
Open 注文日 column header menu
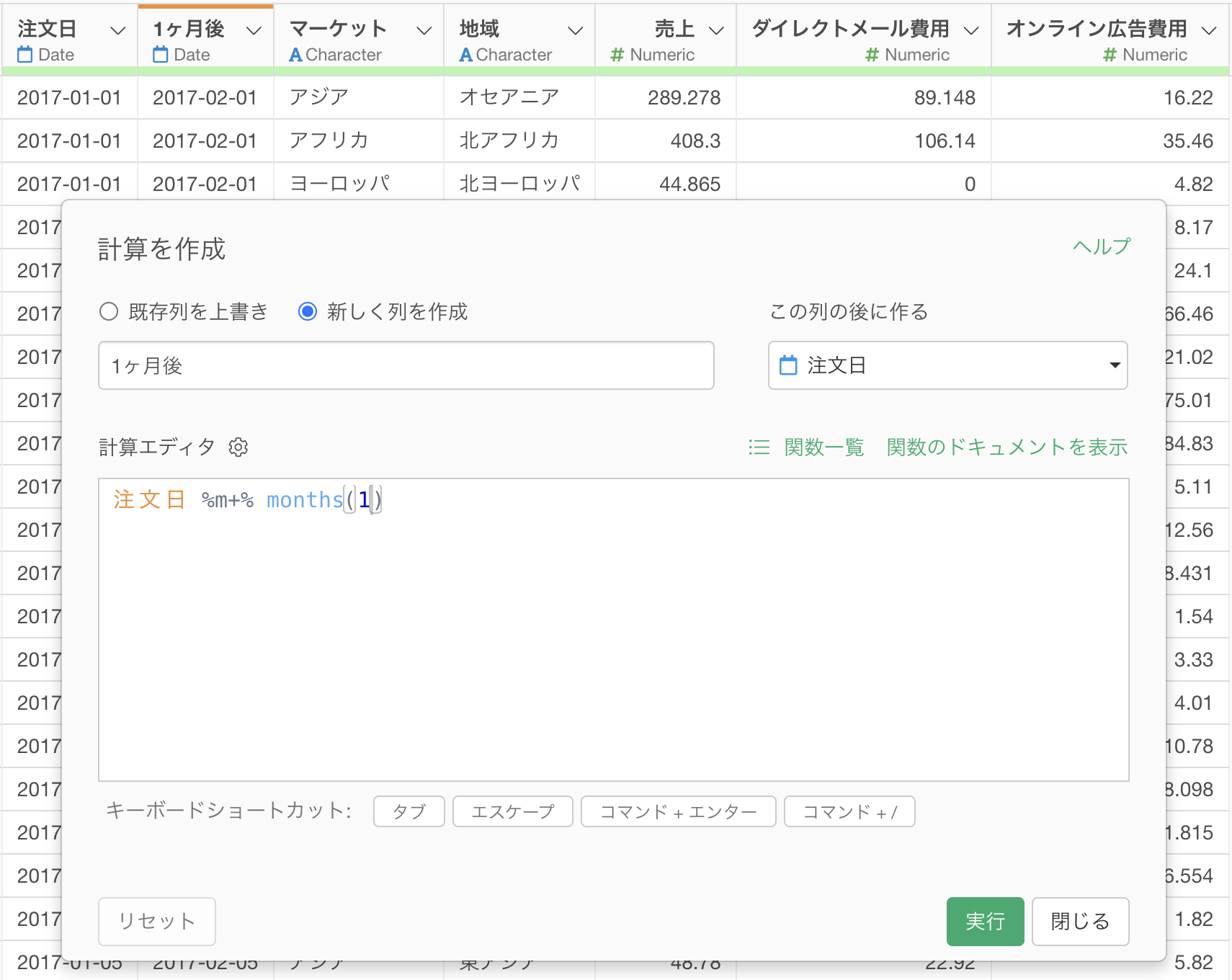click(x=117, y=30)
